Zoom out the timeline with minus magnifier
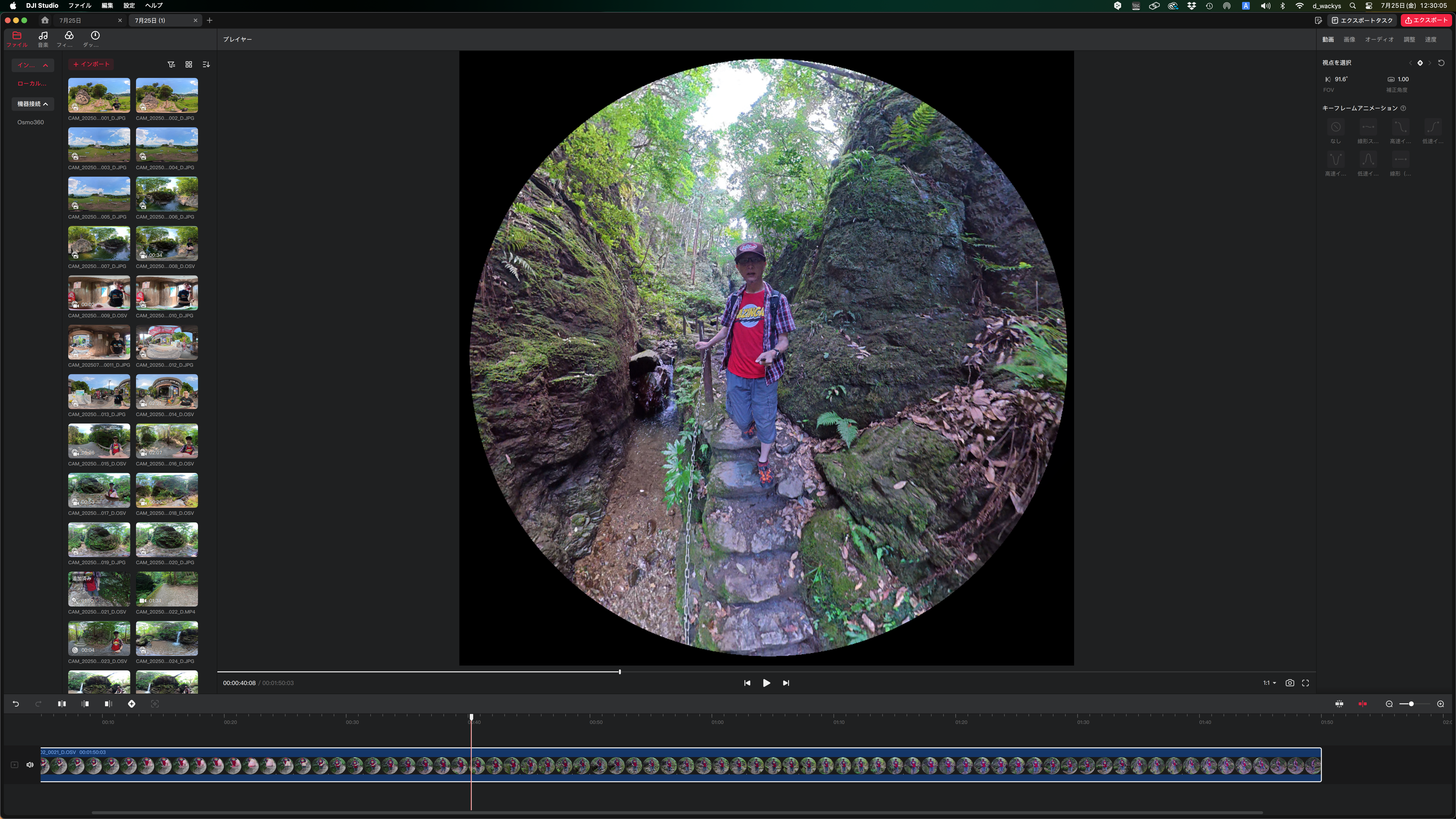1456x819 pixels. (1389, 704)
